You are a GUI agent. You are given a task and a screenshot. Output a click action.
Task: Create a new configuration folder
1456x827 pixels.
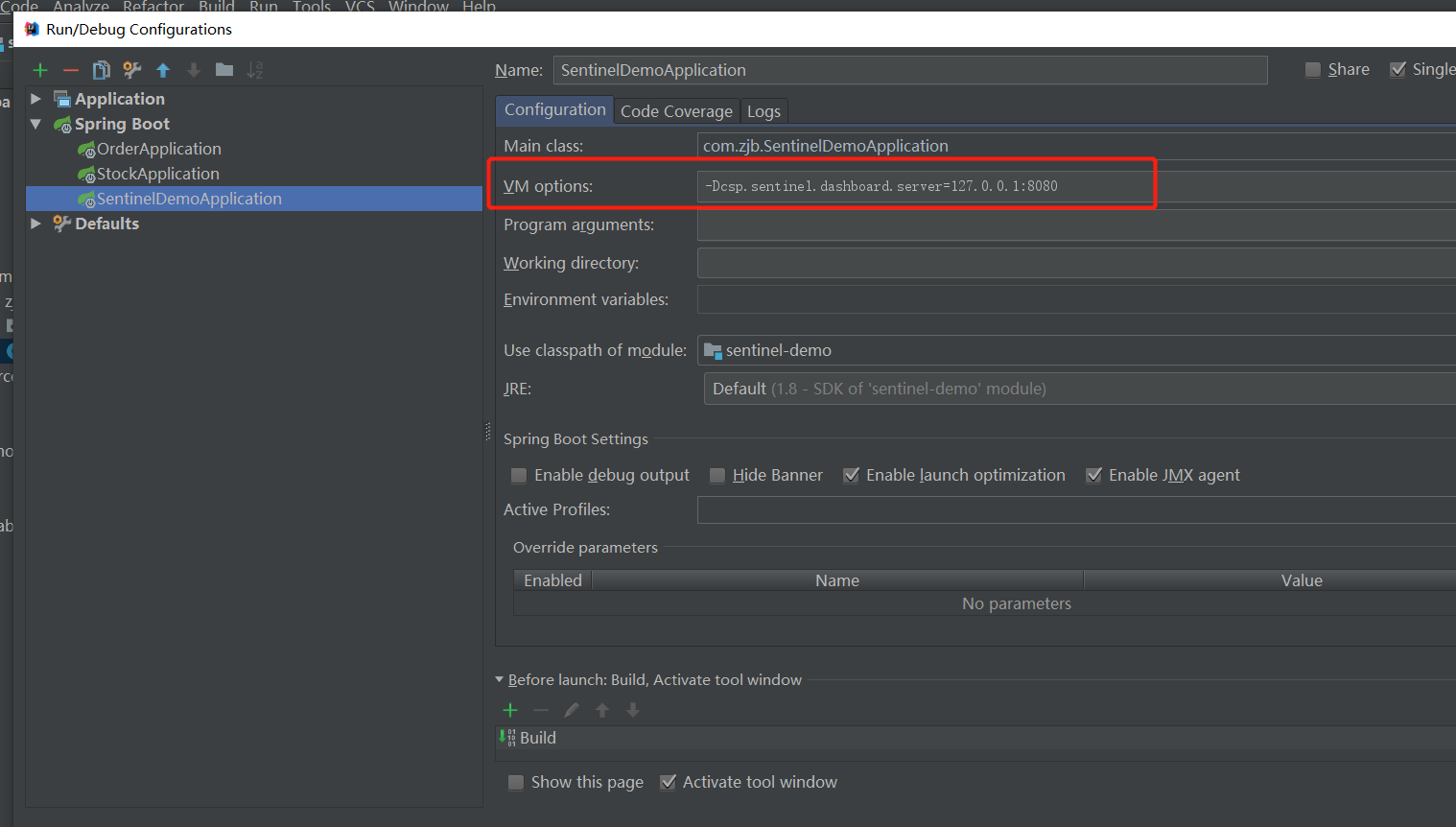[223, 69]
